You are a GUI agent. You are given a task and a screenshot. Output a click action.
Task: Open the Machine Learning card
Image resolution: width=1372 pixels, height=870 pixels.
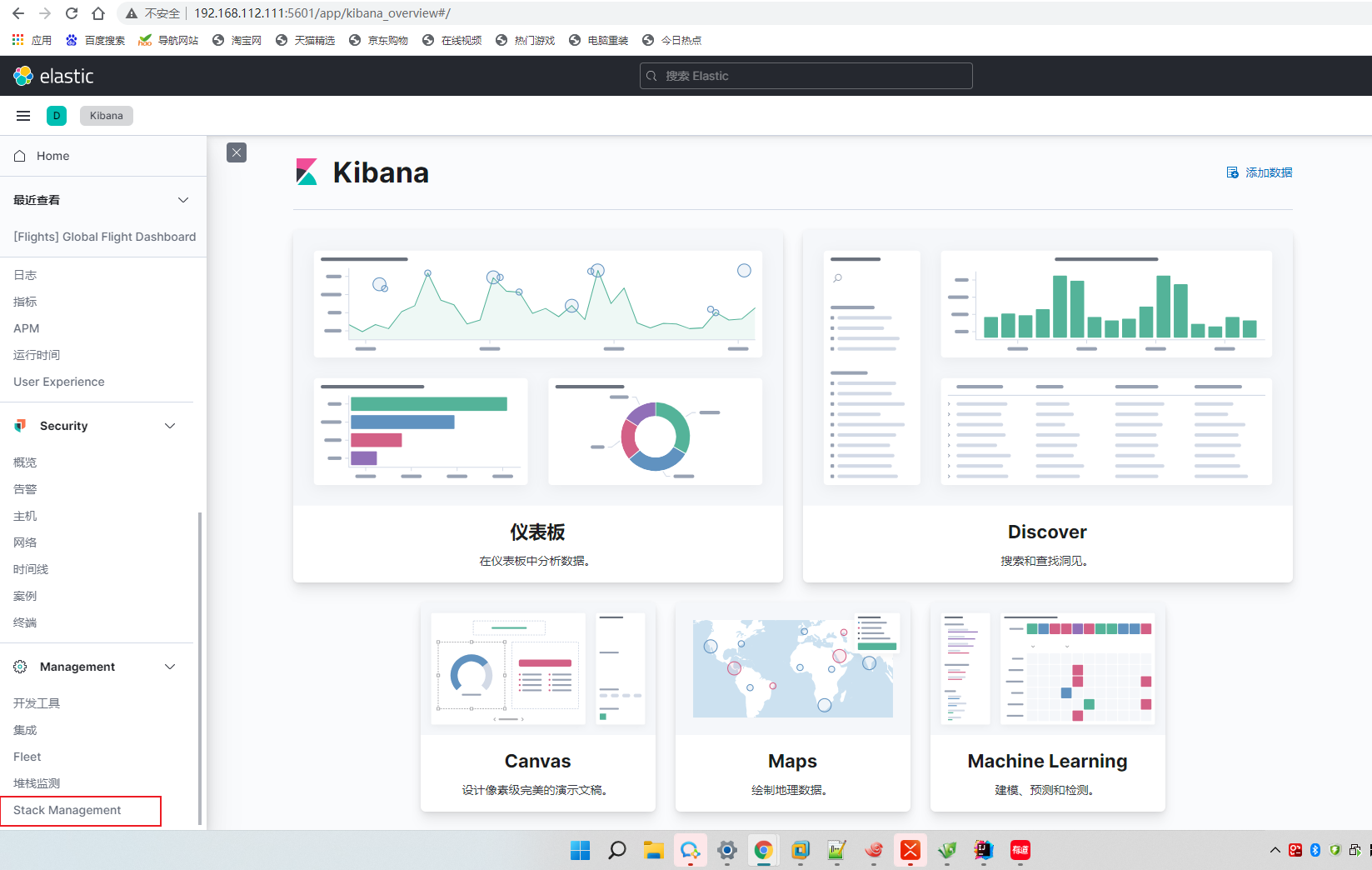(x=1048, y=707)
